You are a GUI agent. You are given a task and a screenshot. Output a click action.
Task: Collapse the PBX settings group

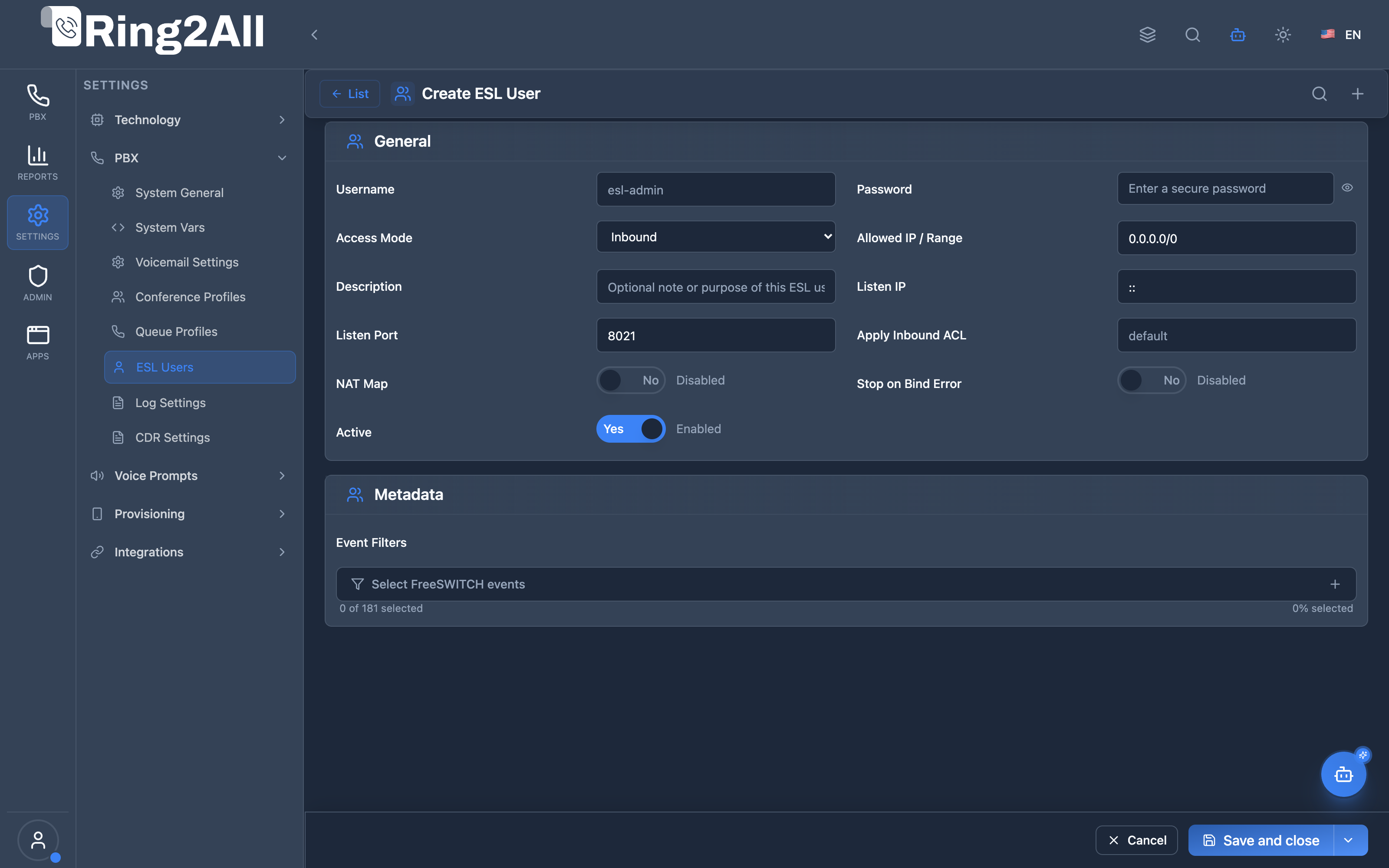point(188,157)
